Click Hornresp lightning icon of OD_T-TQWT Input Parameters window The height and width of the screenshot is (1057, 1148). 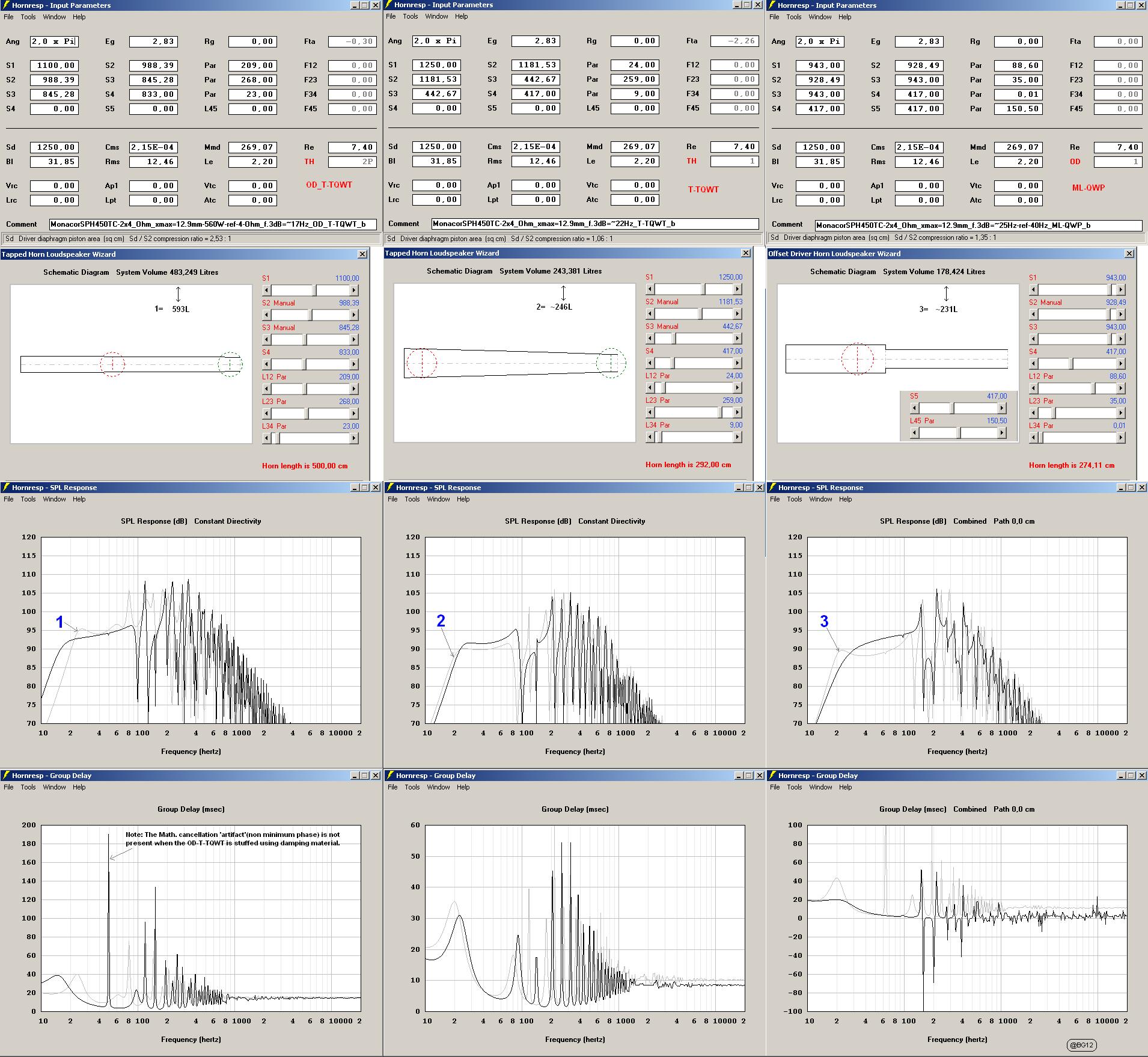(x=6, y=5)
